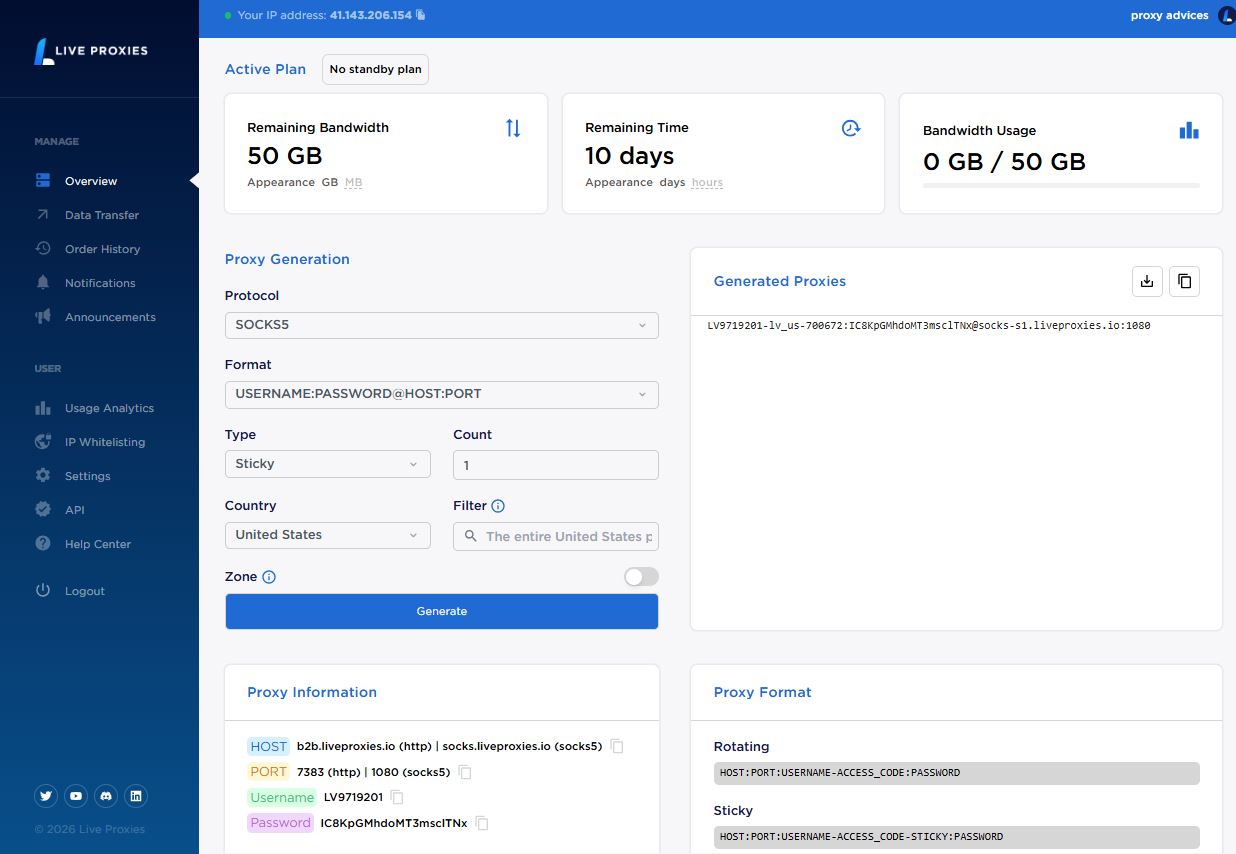The width and height of the screenshot is (1236, 854).
Task: Click the Order History clock icon
Action: tap(43, 249)
